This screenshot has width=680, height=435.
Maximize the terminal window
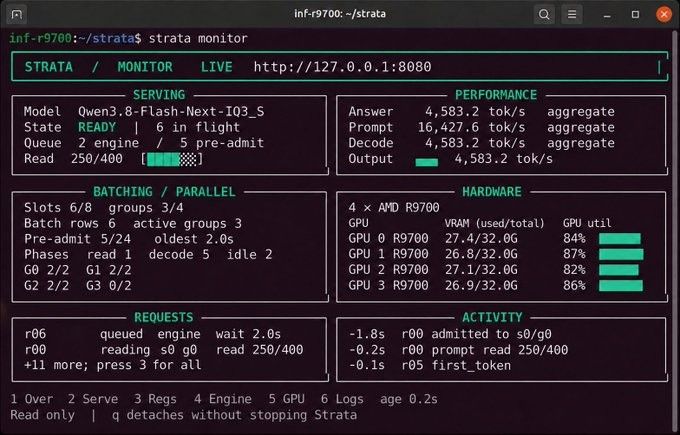pos(635,14)
